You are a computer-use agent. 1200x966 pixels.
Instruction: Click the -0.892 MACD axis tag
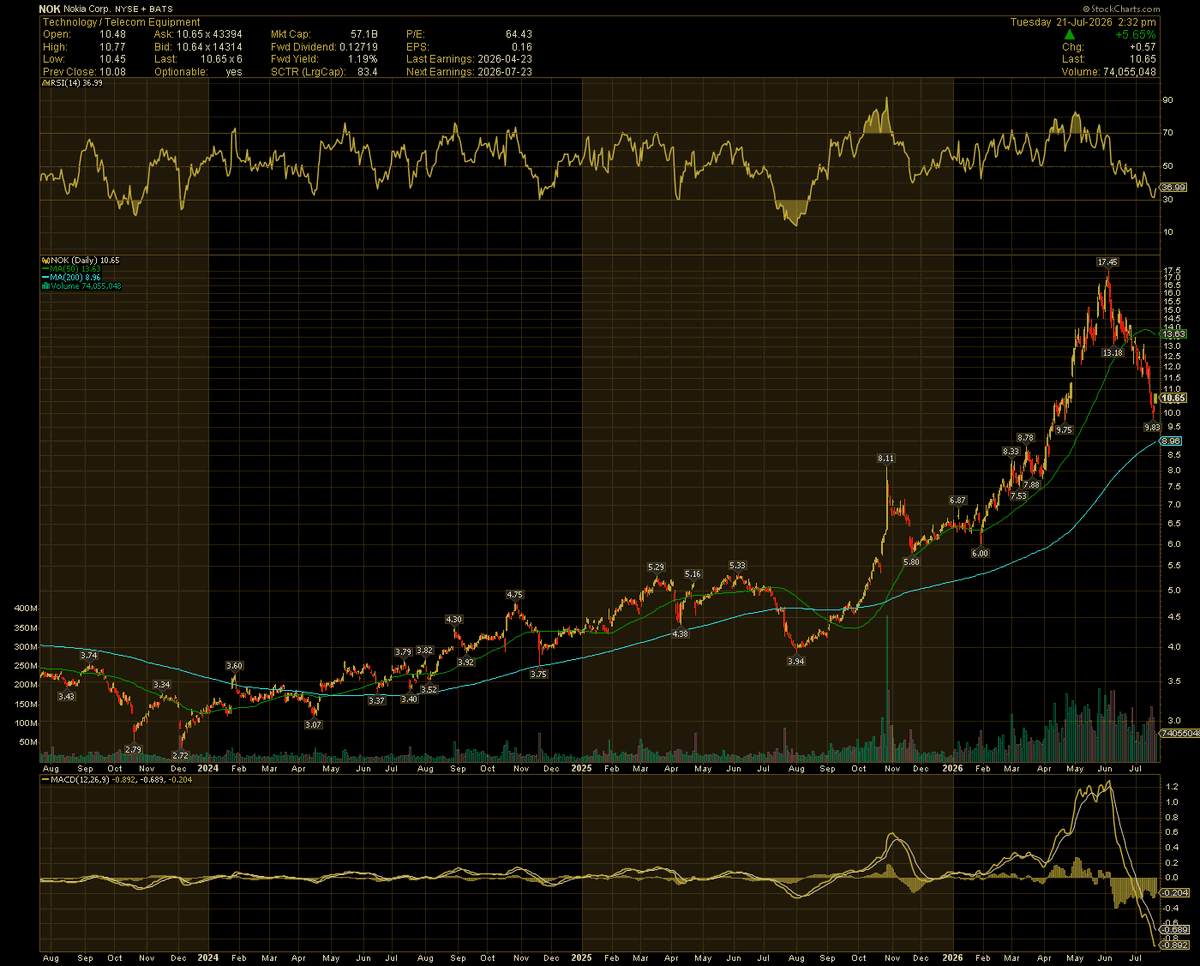[1172, 944]
